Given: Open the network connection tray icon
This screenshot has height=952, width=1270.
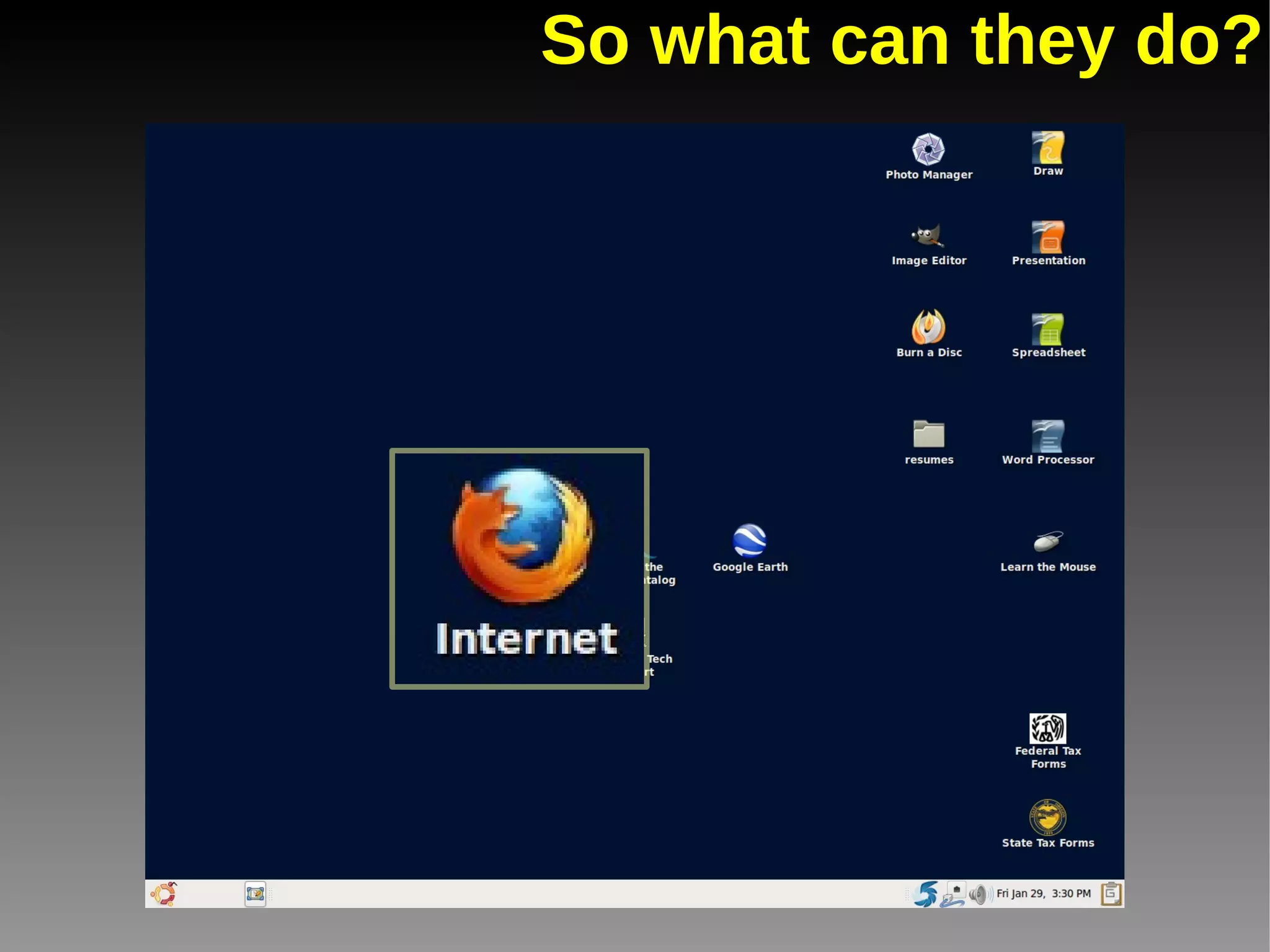Looking at the screenshot, I should pos(953,895).
